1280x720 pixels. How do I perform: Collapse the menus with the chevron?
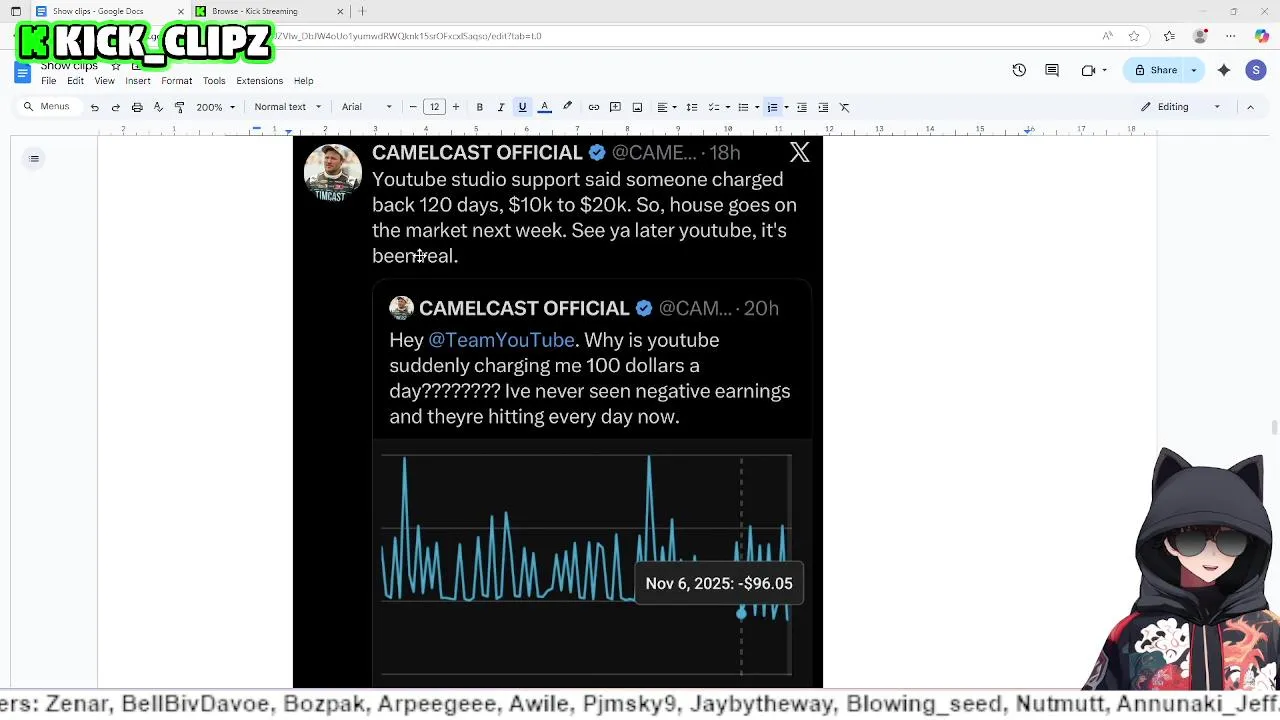click(x=1250, y=107)
